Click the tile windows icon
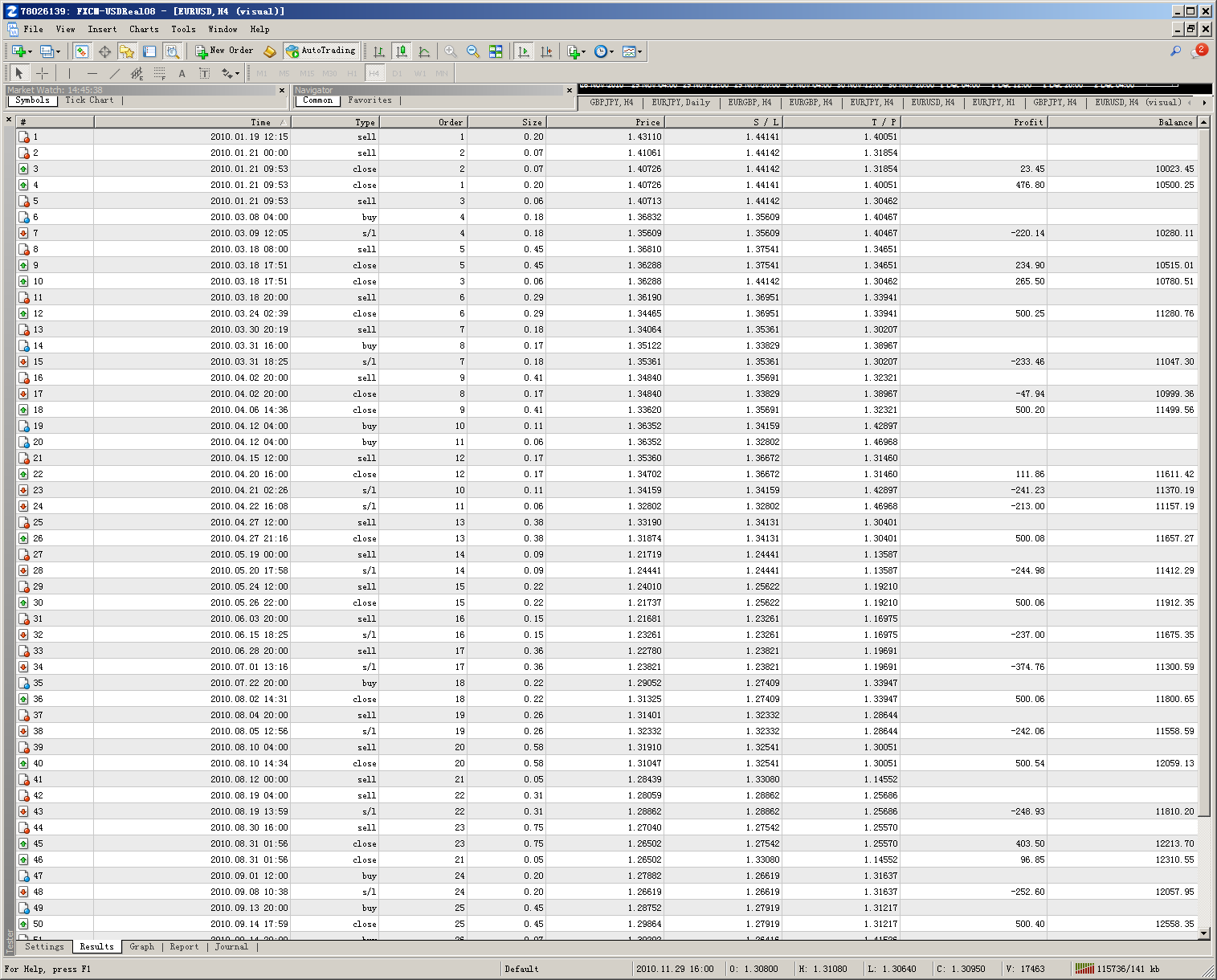The height and width of the screenshot is (980, 1217). (x=496, y=51)
